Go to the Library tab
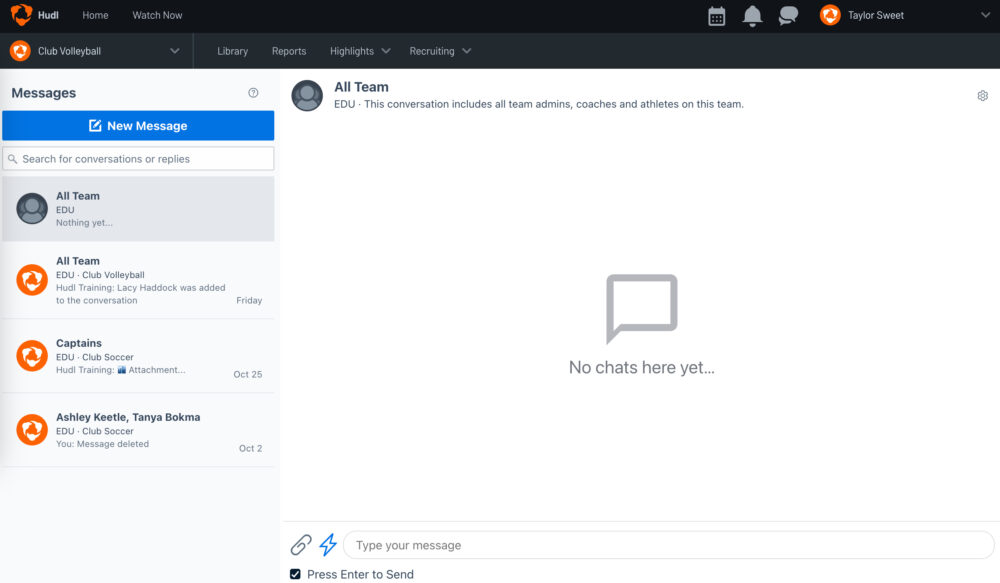 click(x=232, y=51)
